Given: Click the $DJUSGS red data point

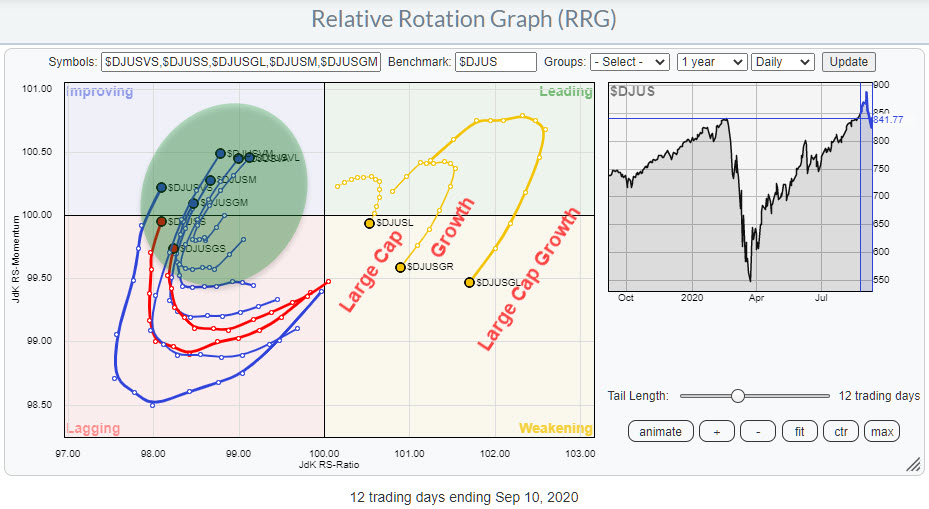Looking at the screenshot, I should click(173, 248).
